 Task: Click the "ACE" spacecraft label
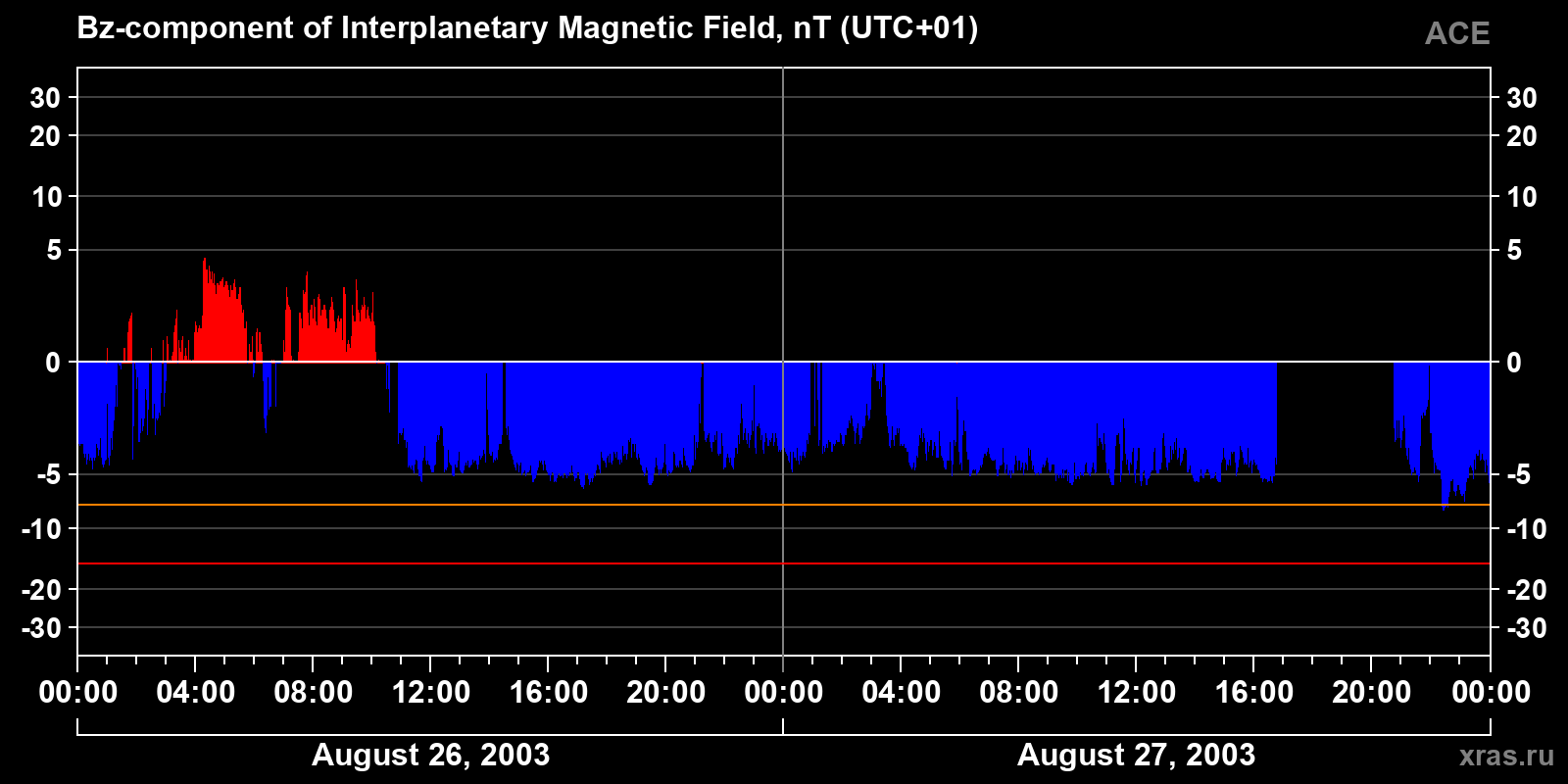1457,34
